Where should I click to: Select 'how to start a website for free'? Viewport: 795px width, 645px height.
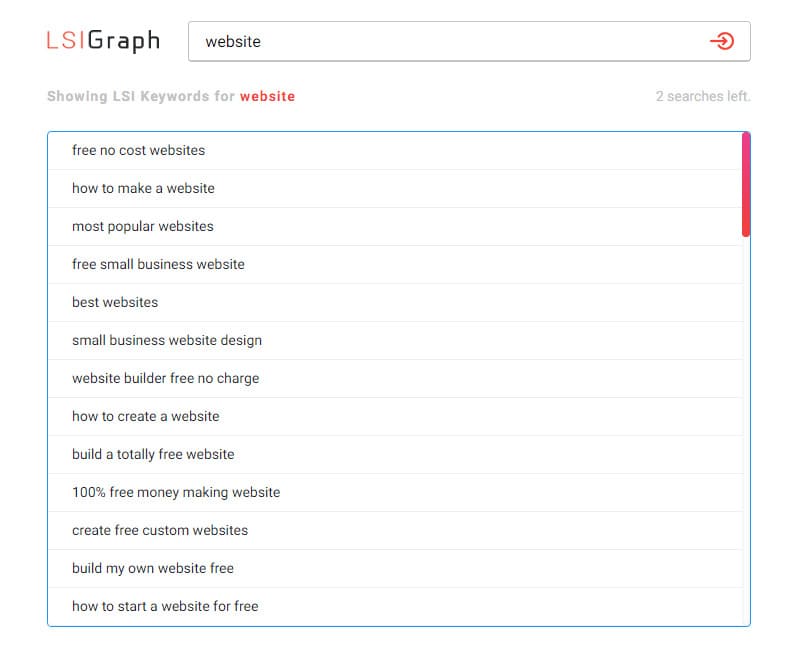[165, 606]
